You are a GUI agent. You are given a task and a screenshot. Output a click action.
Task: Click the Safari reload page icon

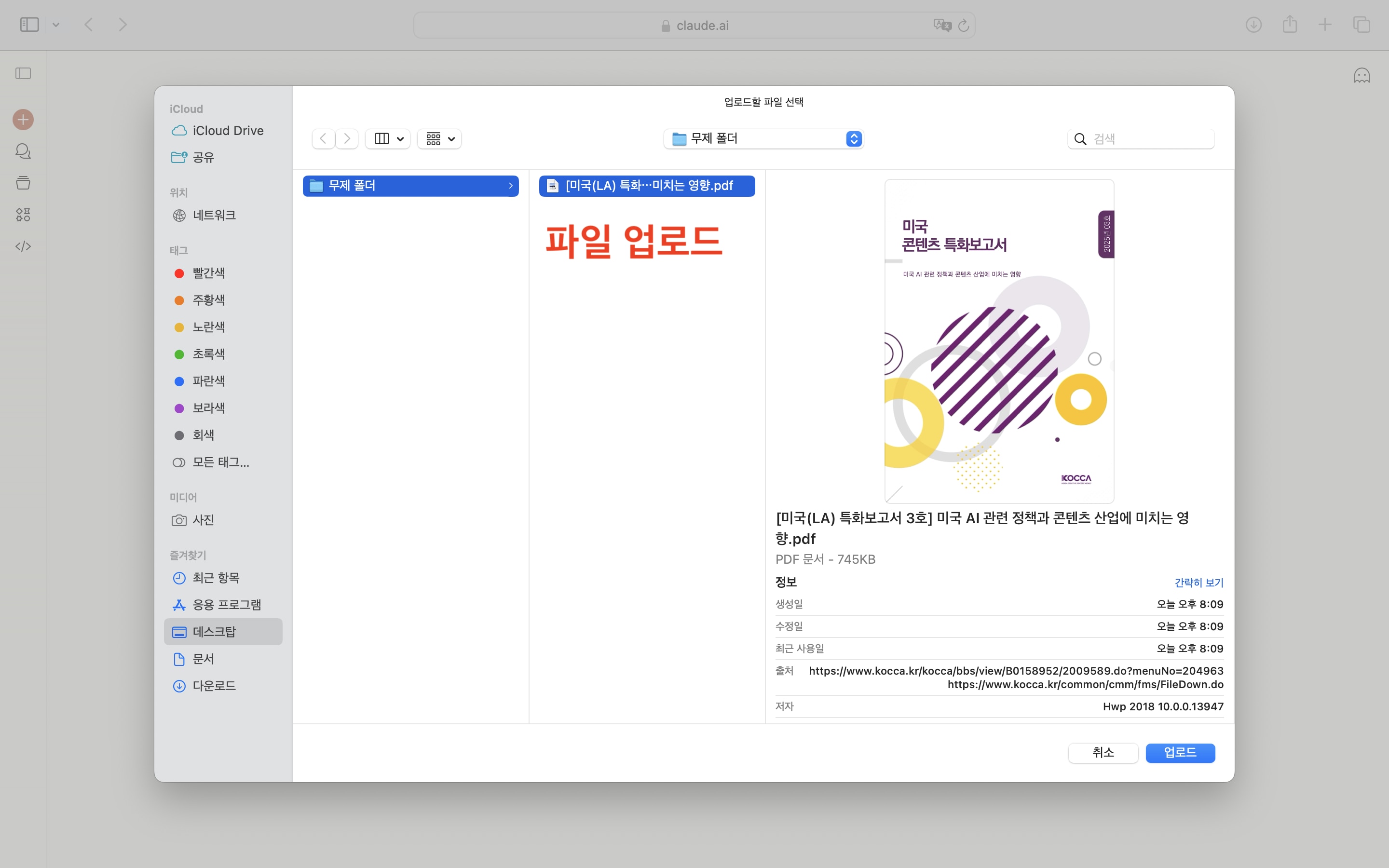tap(964, 25)
